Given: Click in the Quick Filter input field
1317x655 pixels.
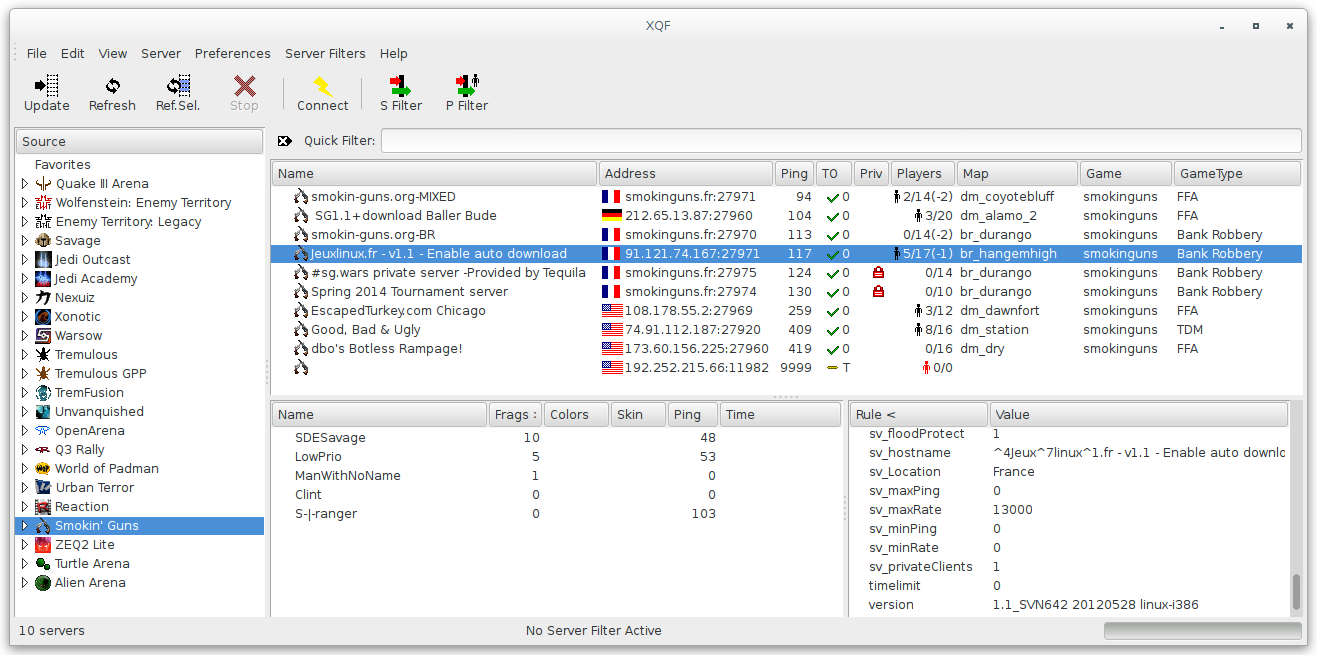Looking at the screenshot, I should 841,141.
